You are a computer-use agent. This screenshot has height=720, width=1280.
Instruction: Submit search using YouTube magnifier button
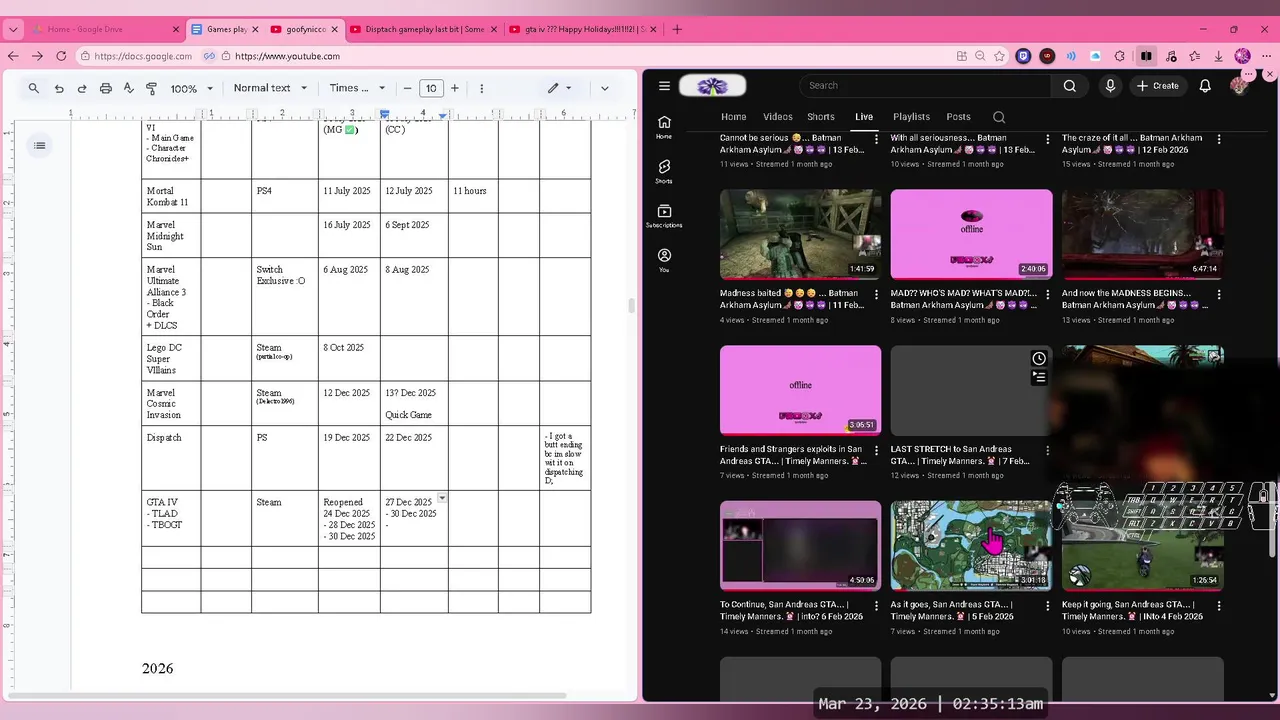point(1069,86)
